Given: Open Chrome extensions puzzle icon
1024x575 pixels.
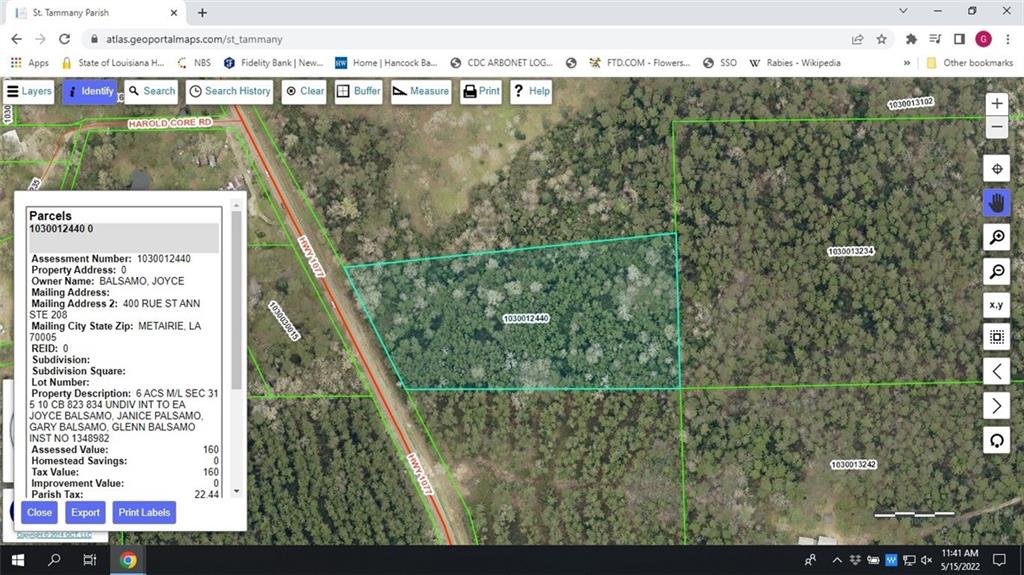Looking at the screenshot, I should click(x=911, y=39).
